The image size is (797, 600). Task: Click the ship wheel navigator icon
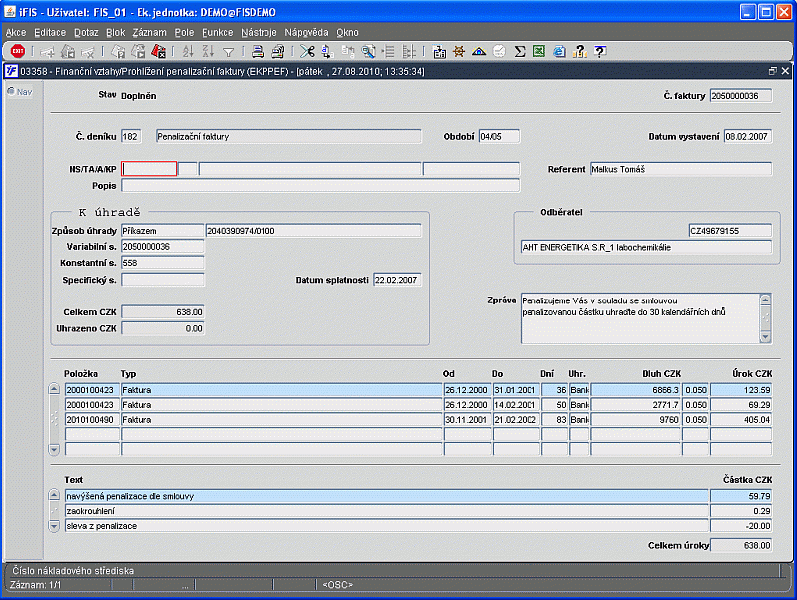[459, 51]
